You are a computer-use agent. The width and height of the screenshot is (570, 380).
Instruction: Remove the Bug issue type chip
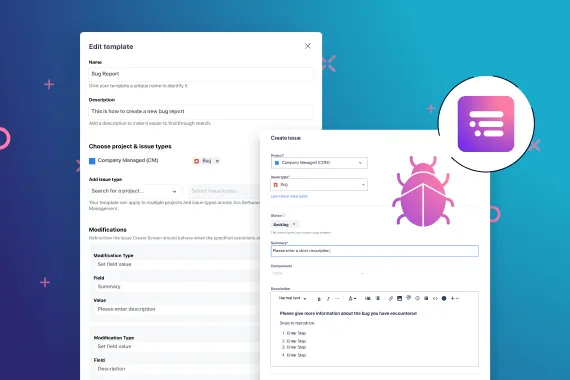[x=217, y=161]
